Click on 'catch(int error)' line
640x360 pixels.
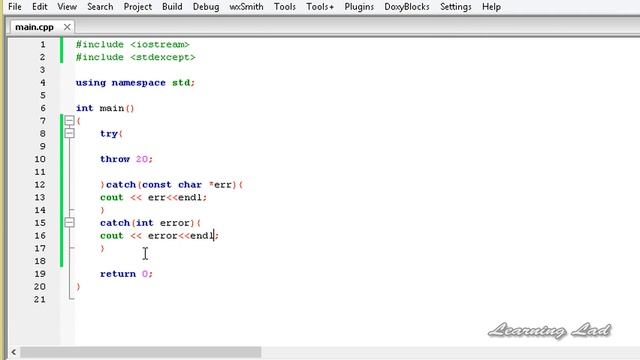coord(151,223)
